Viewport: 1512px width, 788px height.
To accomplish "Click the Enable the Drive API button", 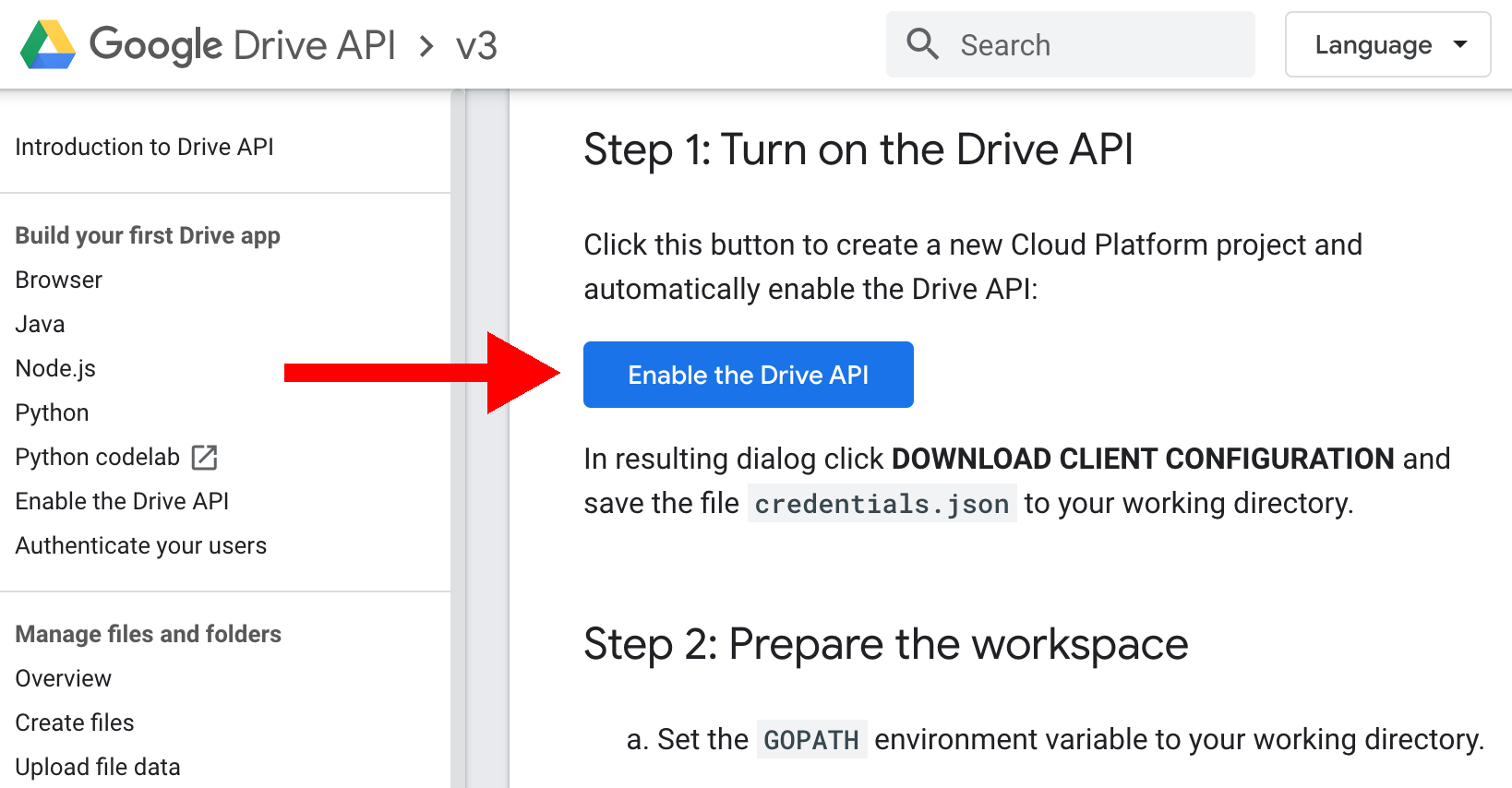I will [x=749, y=375].
